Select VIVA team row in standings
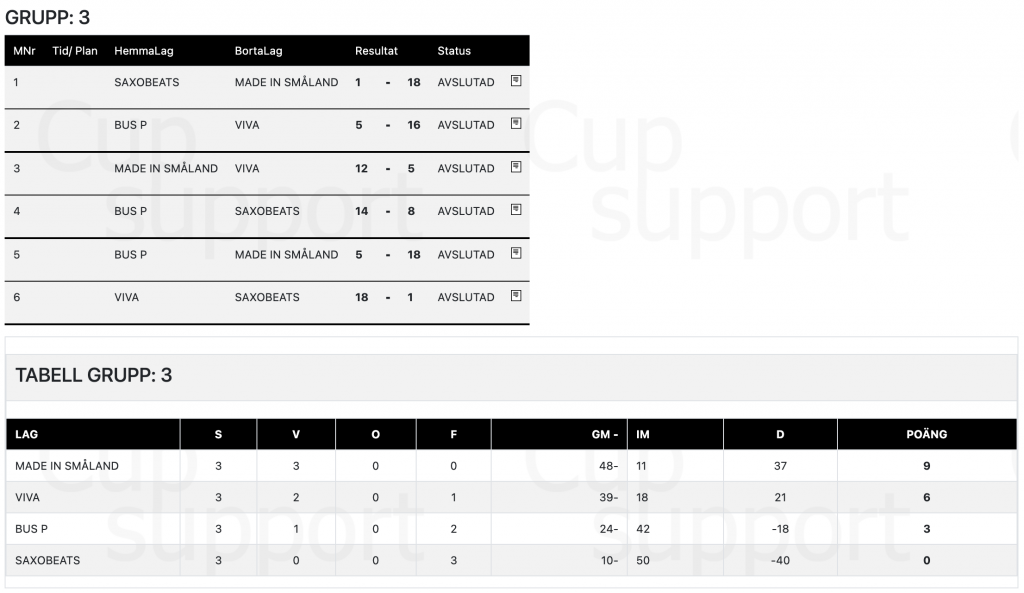The height and width of the screenshot is (593, 1024). point(511,498)
